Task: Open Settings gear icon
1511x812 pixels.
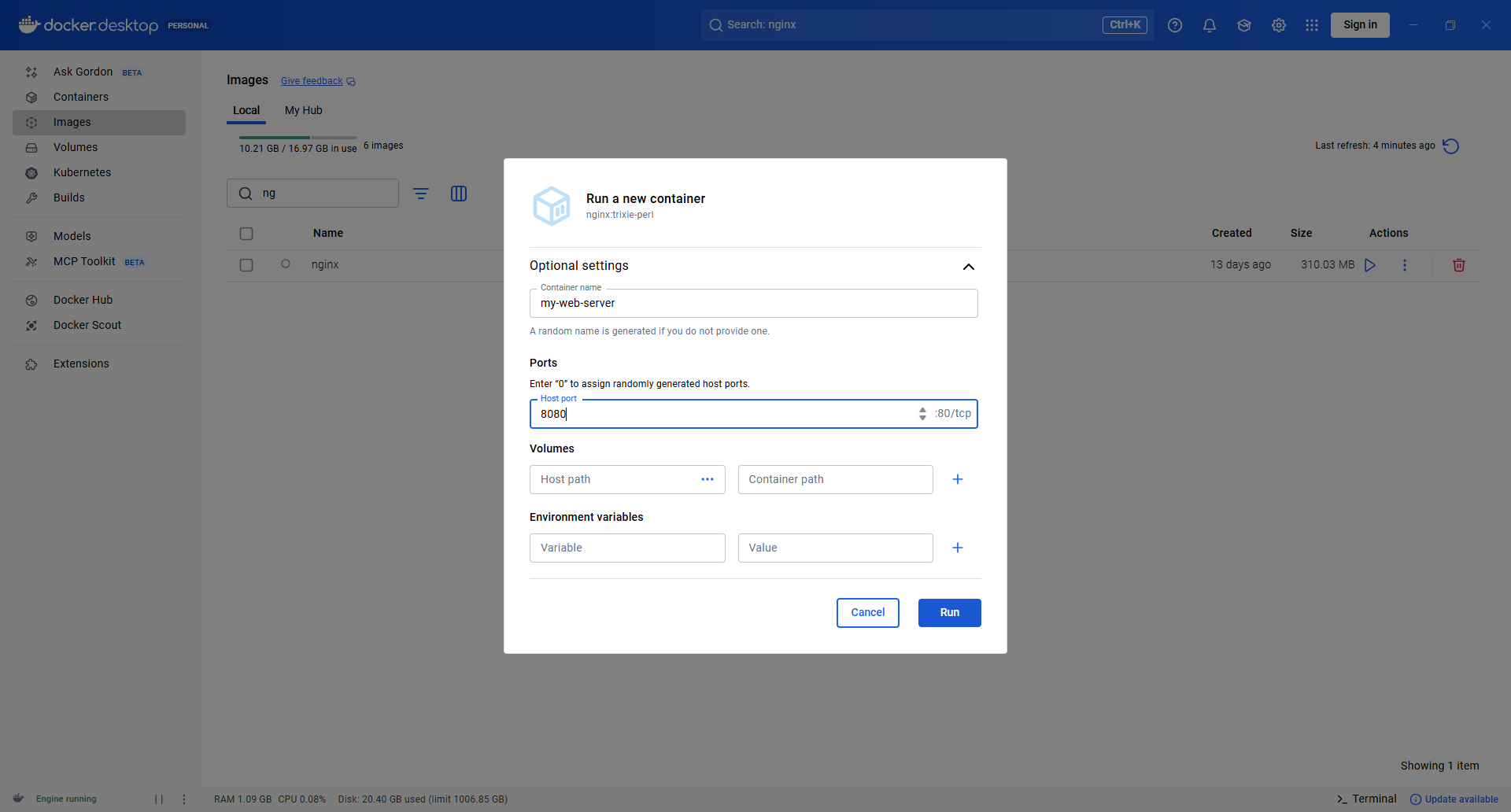Action: click(x=1279, y=25)
